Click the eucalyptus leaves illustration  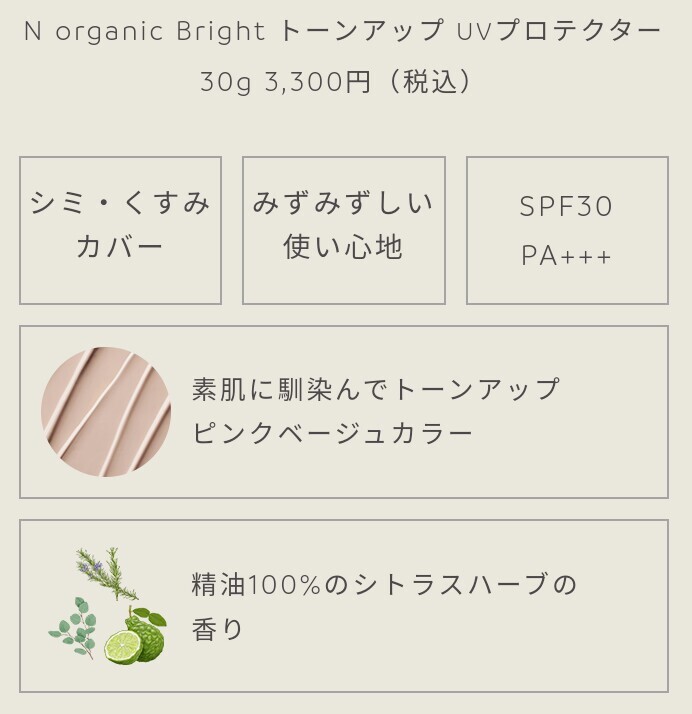click(x=73, y=627)
